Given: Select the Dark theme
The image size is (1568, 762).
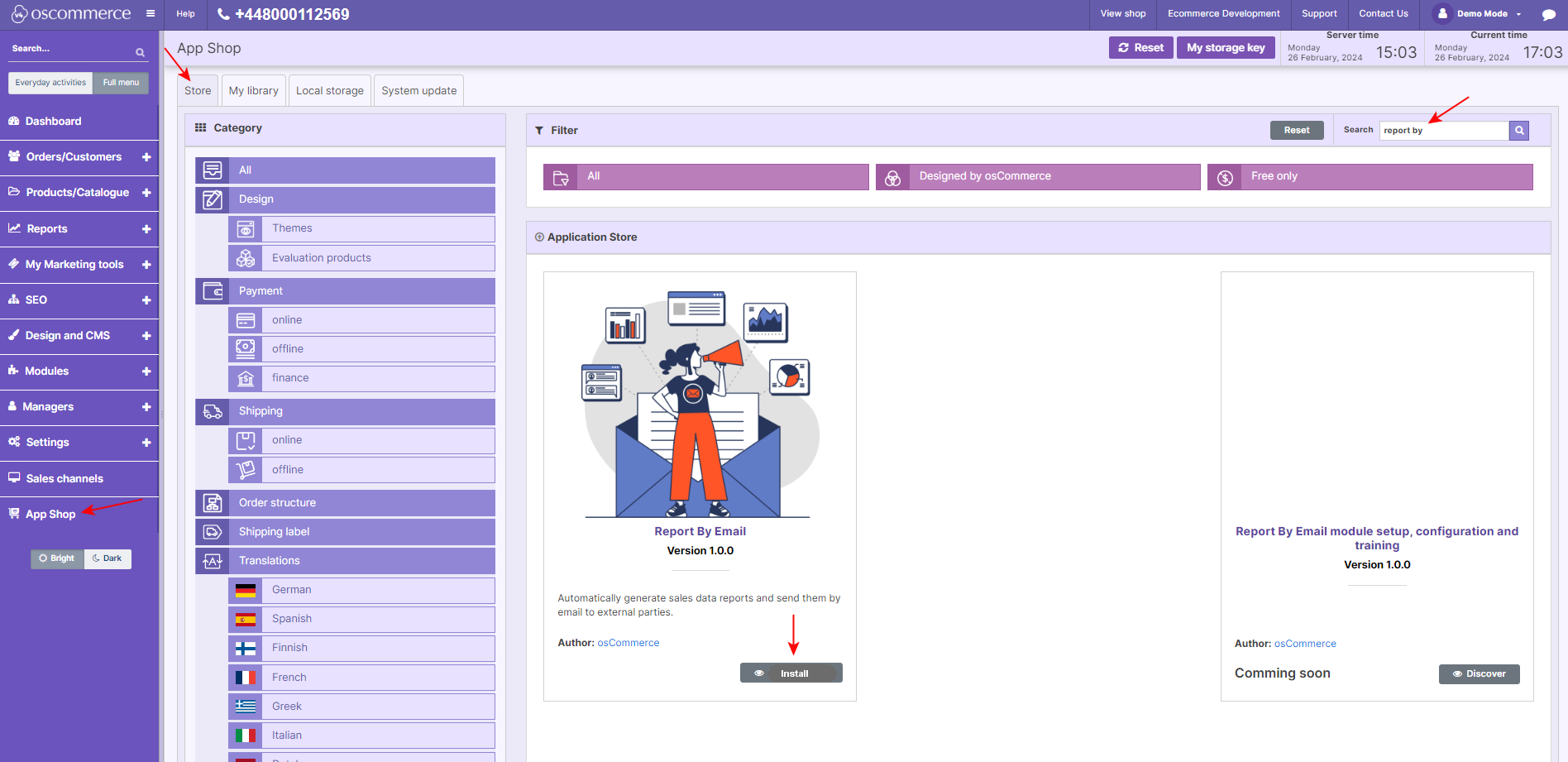Looking at the screenshot, I should 108,558.
